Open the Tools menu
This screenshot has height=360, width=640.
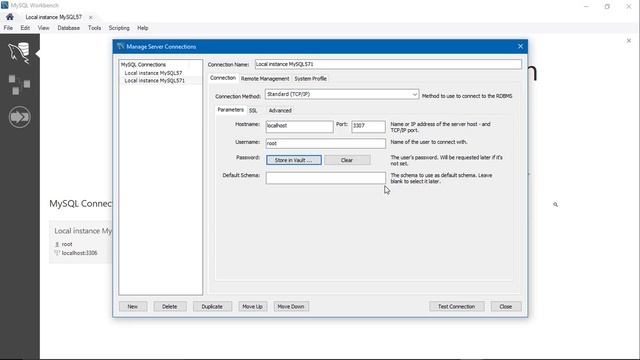coord(94,28)
